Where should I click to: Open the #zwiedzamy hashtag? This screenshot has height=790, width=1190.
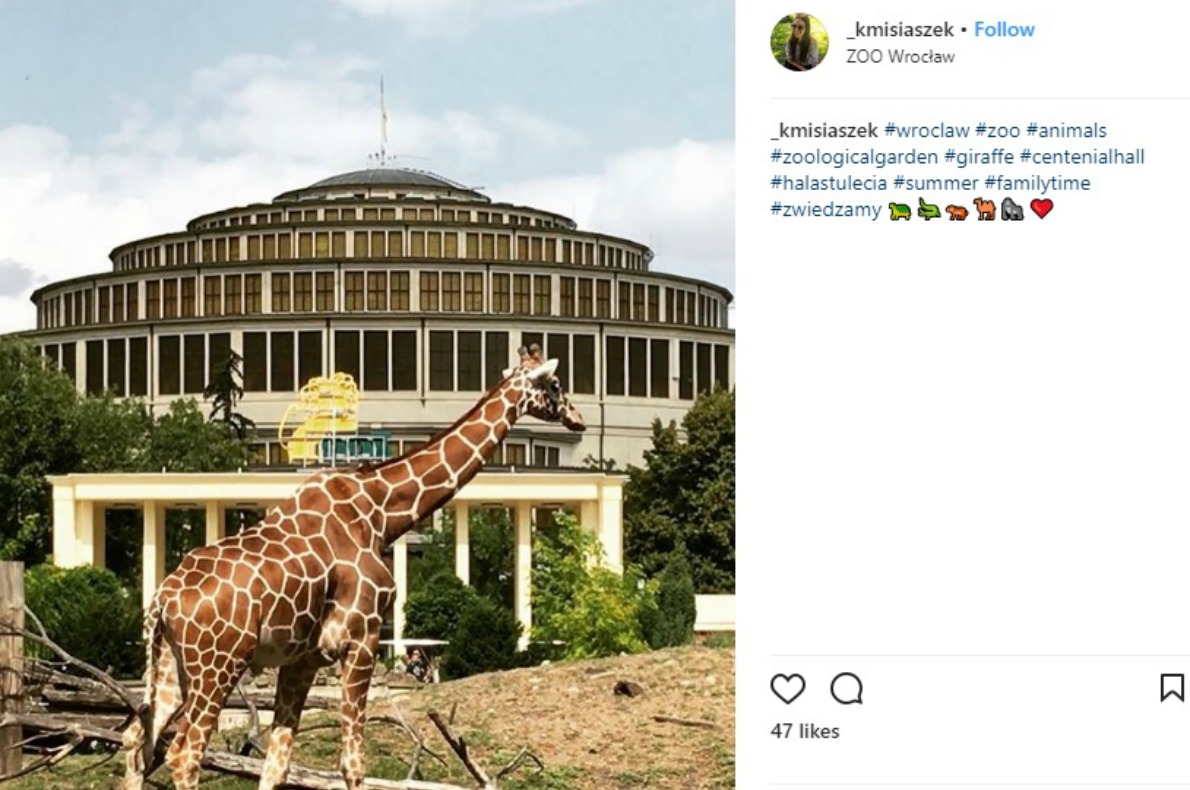pos(826,210)
